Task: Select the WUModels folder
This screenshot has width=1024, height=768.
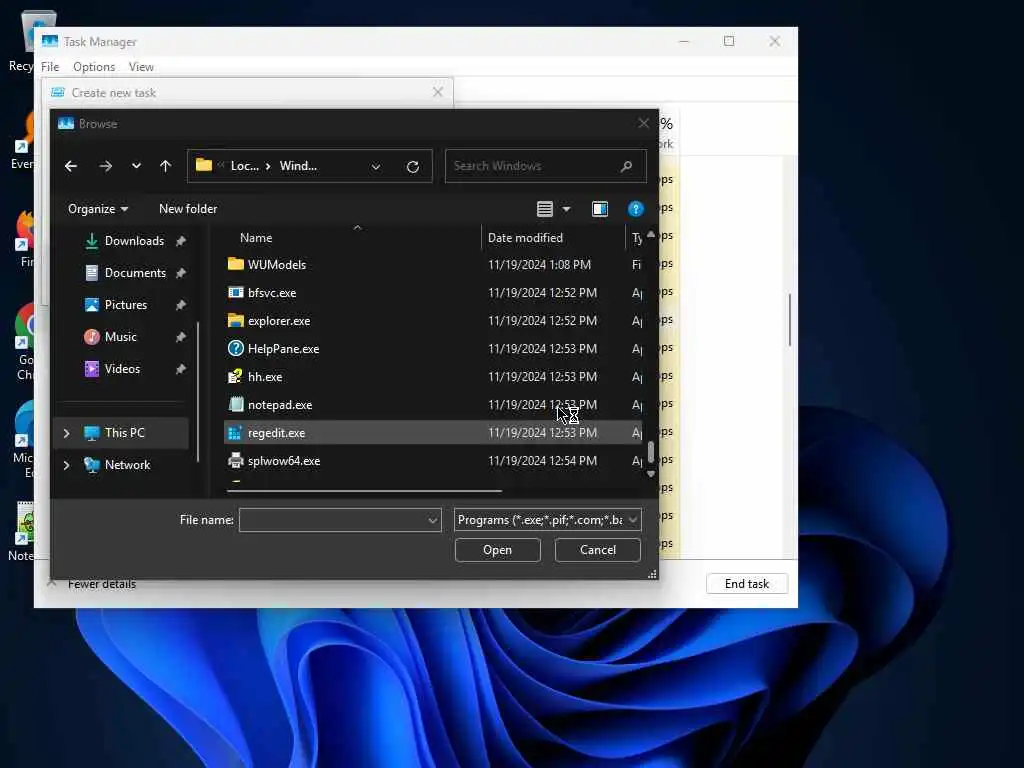Action: click(434, 264)
